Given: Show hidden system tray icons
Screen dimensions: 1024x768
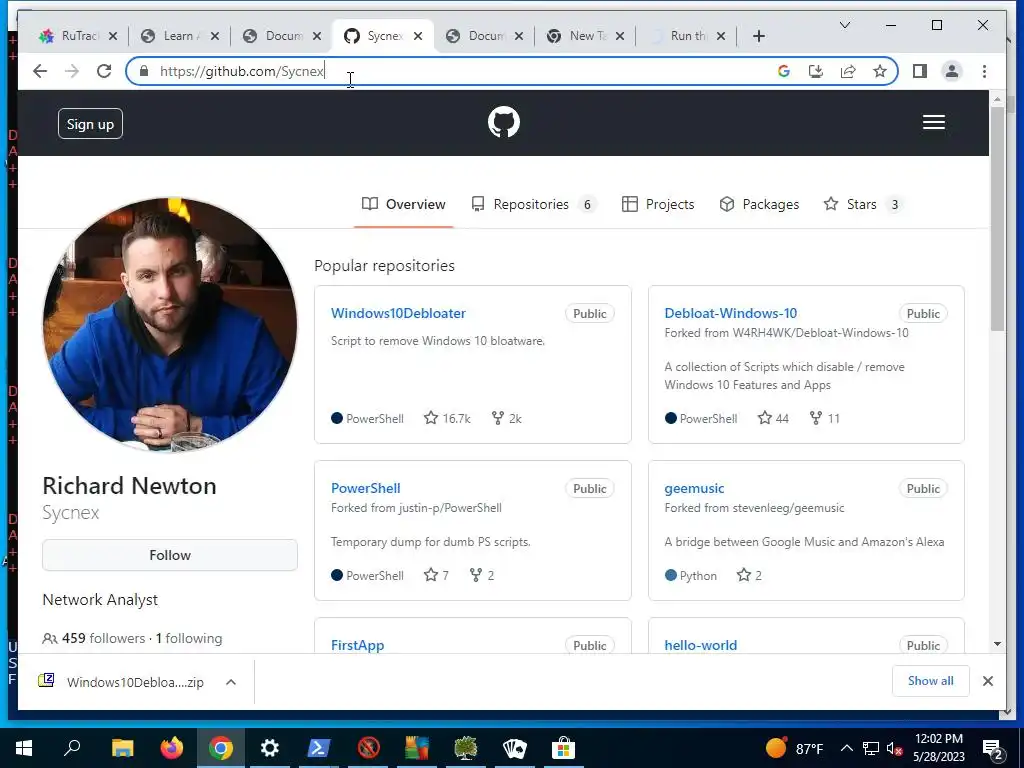Looking at the screenshot, I should click(846, 748).
